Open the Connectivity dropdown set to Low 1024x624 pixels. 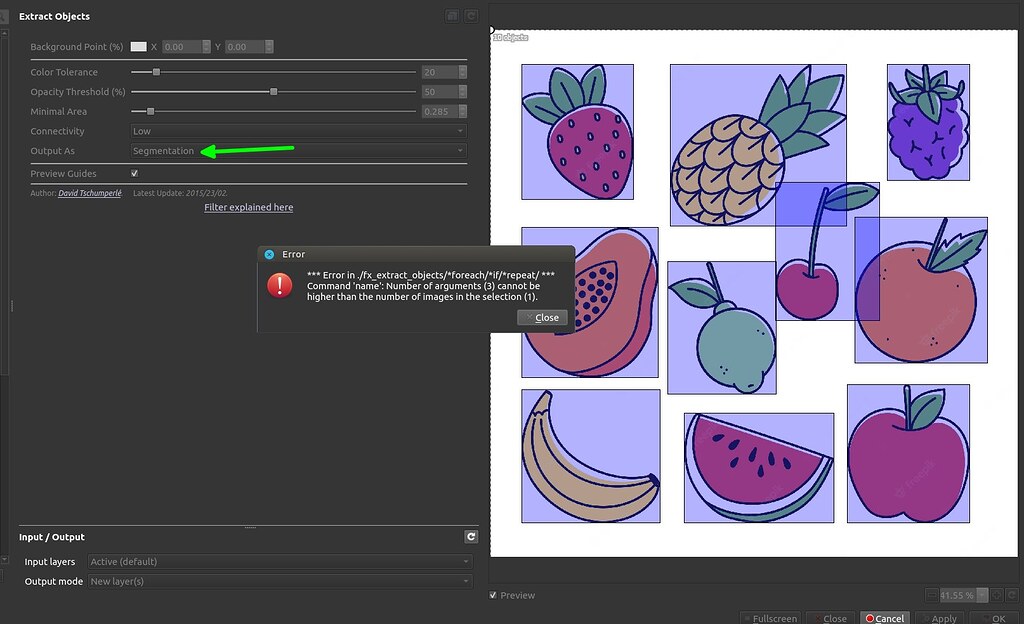tap(297, 130)
